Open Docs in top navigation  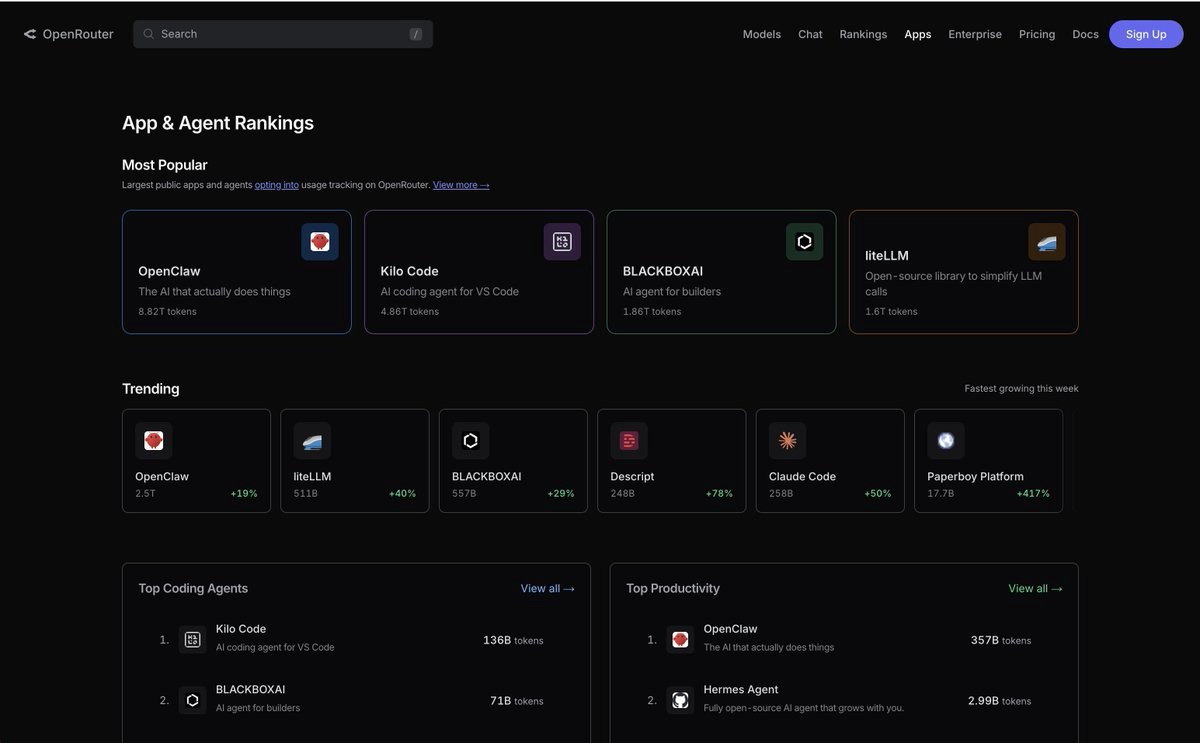1085,34
